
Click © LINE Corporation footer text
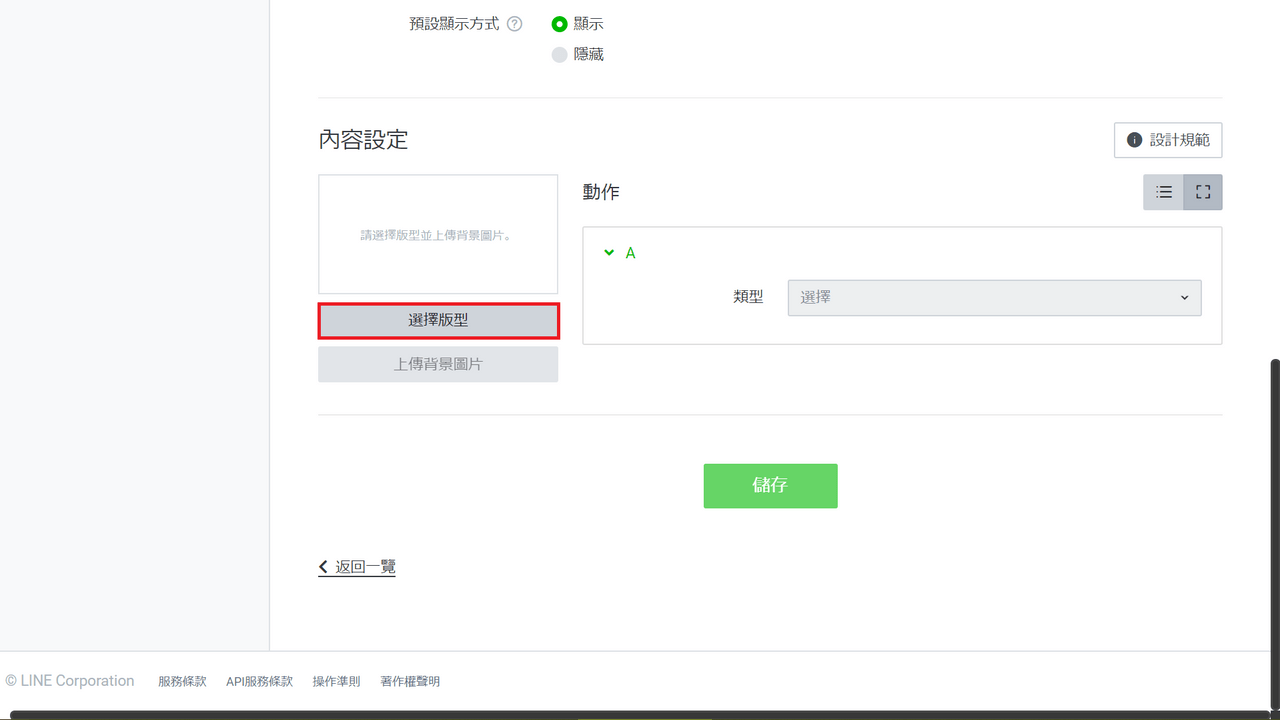click(70, 681)
